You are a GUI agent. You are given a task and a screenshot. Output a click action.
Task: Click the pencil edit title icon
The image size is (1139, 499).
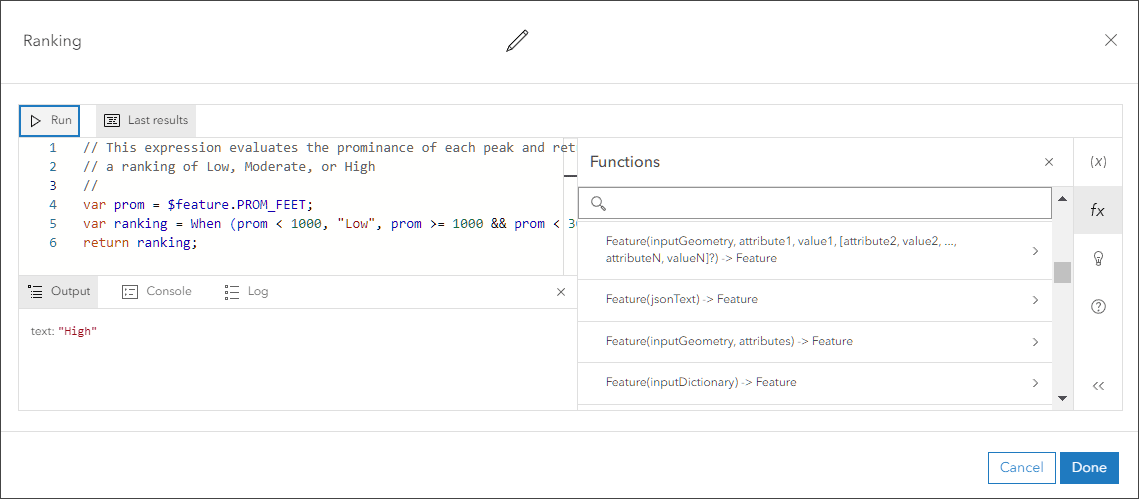516,41
